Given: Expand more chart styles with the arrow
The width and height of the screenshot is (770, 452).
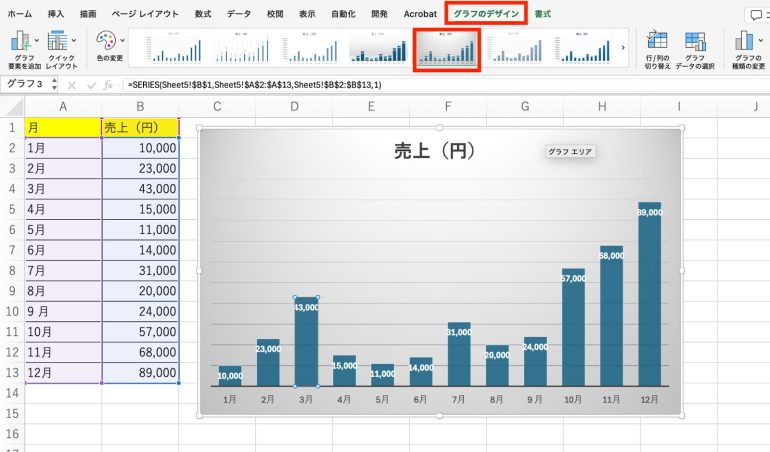Looking at the screenshot, I should 623,48.
